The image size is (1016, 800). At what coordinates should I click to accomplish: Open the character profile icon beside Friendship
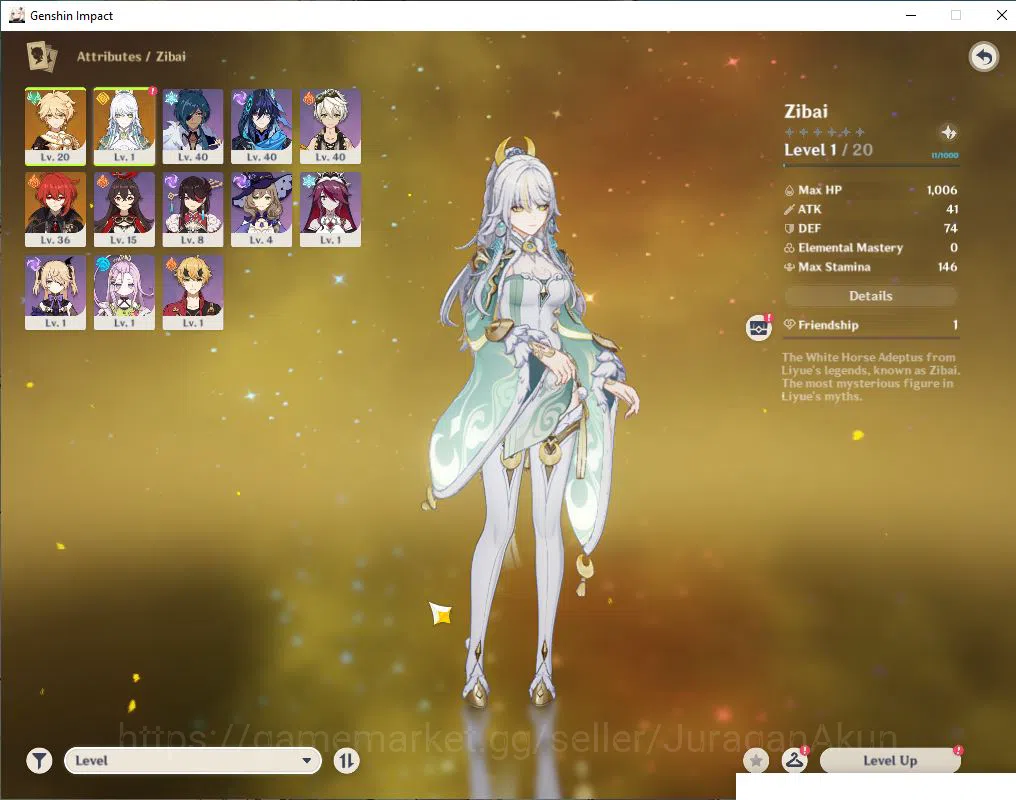pos(758,328)
